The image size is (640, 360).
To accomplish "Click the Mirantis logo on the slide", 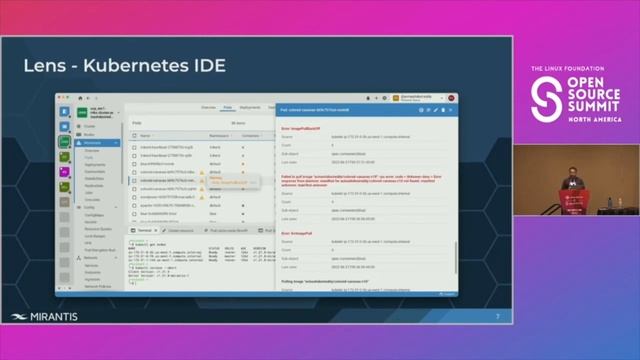I will 44,317.
